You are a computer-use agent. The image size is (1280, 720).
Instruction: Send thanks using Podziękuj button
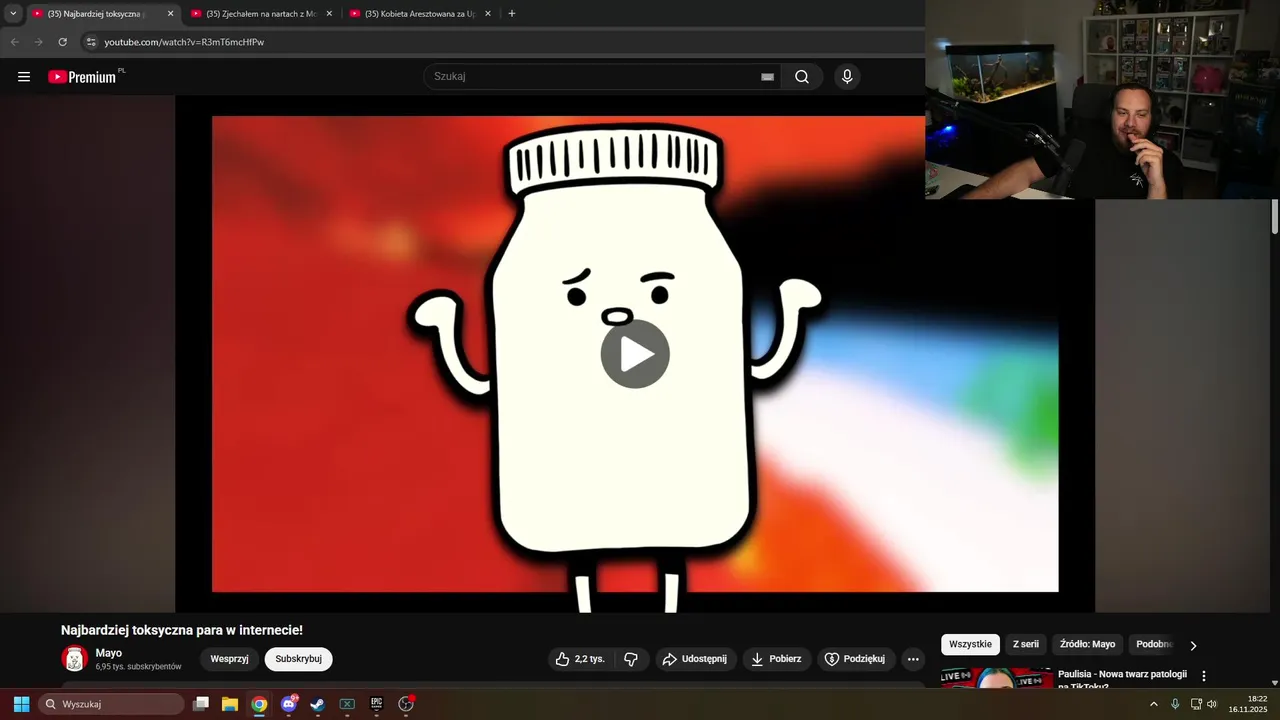[x=855, y=659]
